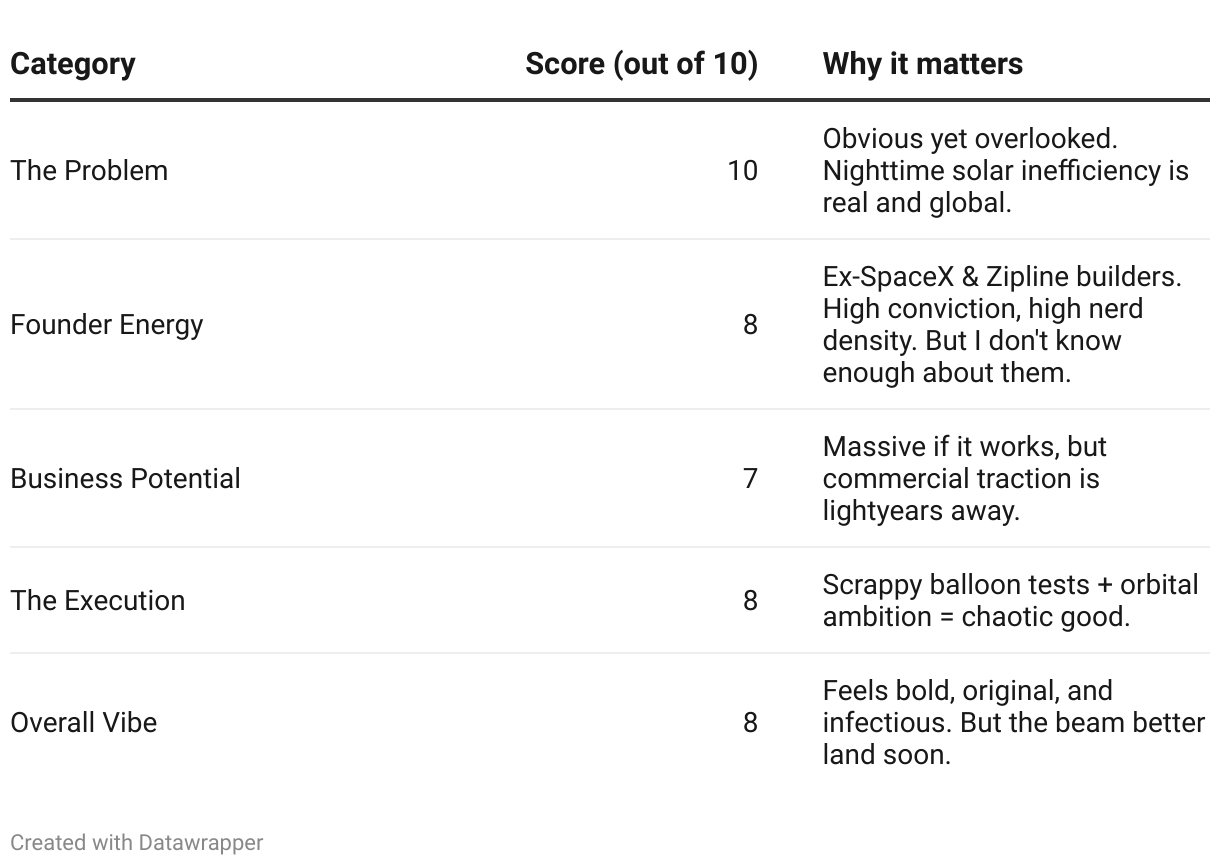This screenshot has height=866, width=1220.
Task: Click the score 8 for The Execution
Action: click(x=750, y=601)
